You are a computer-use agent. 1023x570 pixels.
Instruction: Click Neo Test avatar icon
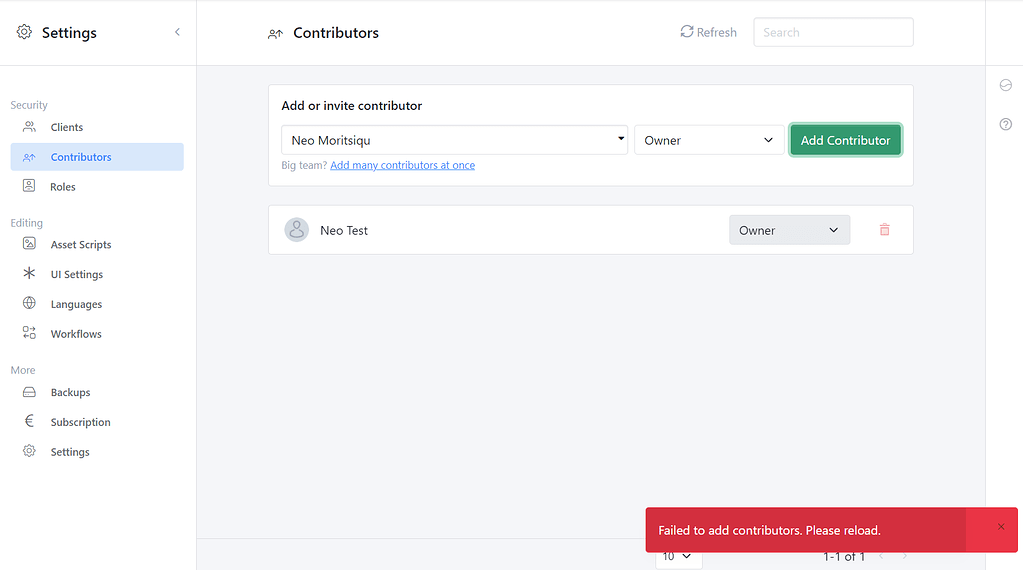point(296,230)
